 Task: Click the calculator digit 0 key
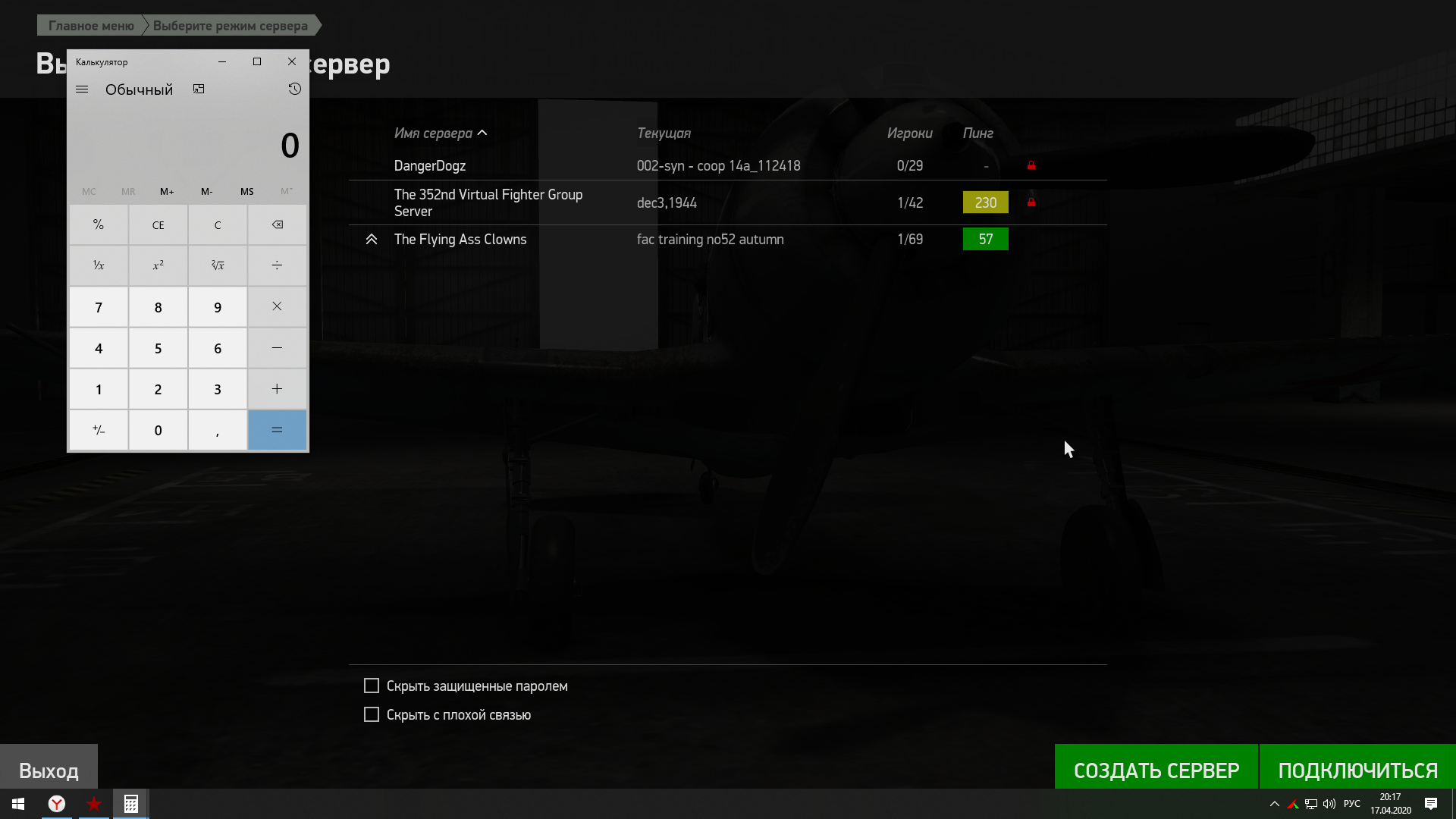coord(158,430)
